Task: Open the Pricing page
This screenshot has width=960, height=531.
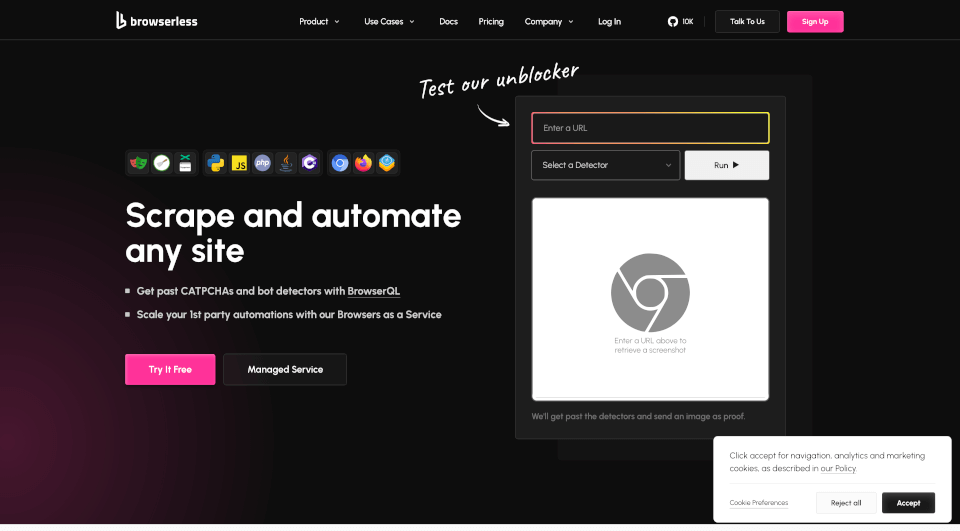Action: tap(491, 21)
